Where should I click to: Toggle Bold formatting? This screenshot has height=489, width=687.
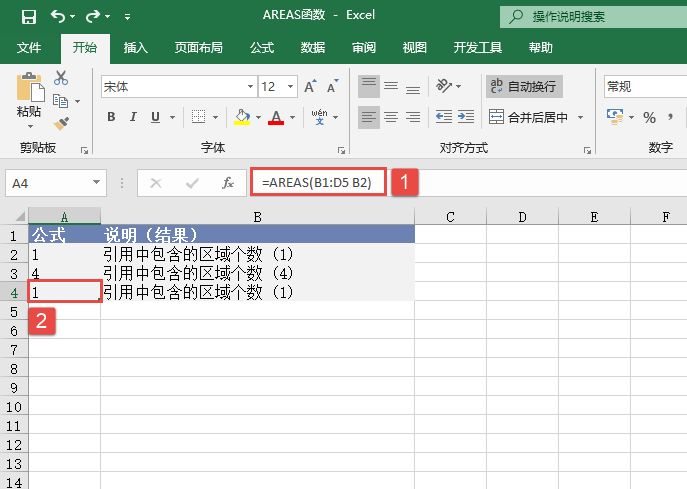(111, 117)
